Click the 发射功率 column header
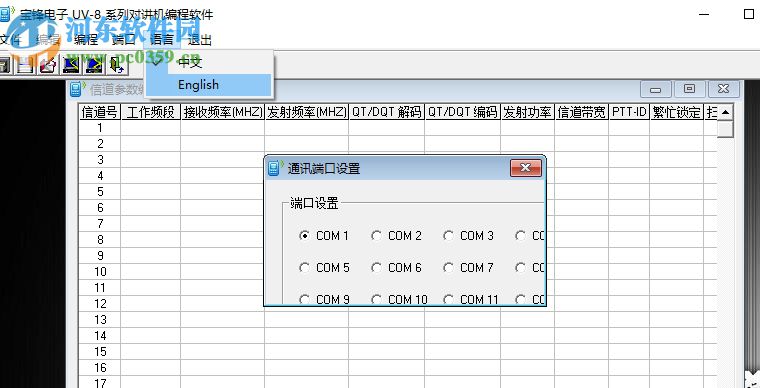 (527, 112)
